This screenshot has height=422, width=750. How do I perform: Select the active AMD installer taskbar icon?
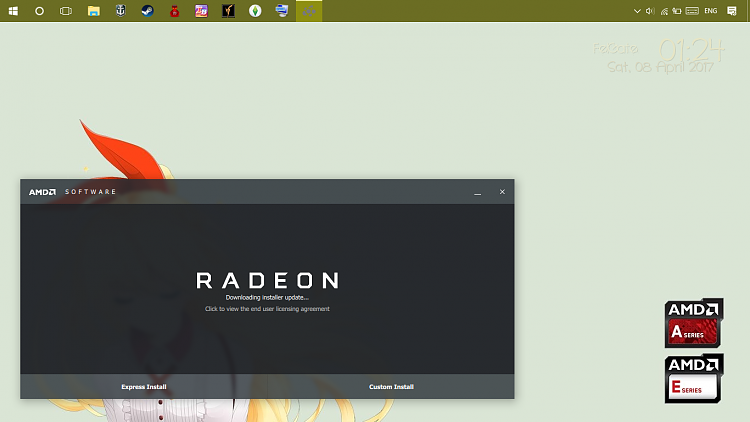tap(309, 11)
